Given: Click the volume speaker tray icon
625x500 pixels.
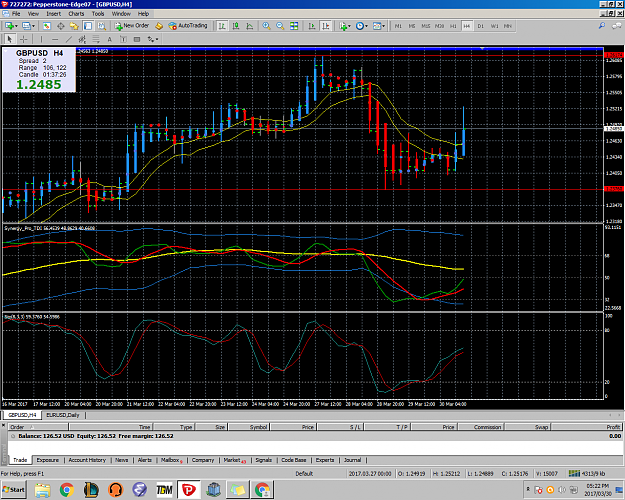Looking at the screenshot, I should point(562,490).
